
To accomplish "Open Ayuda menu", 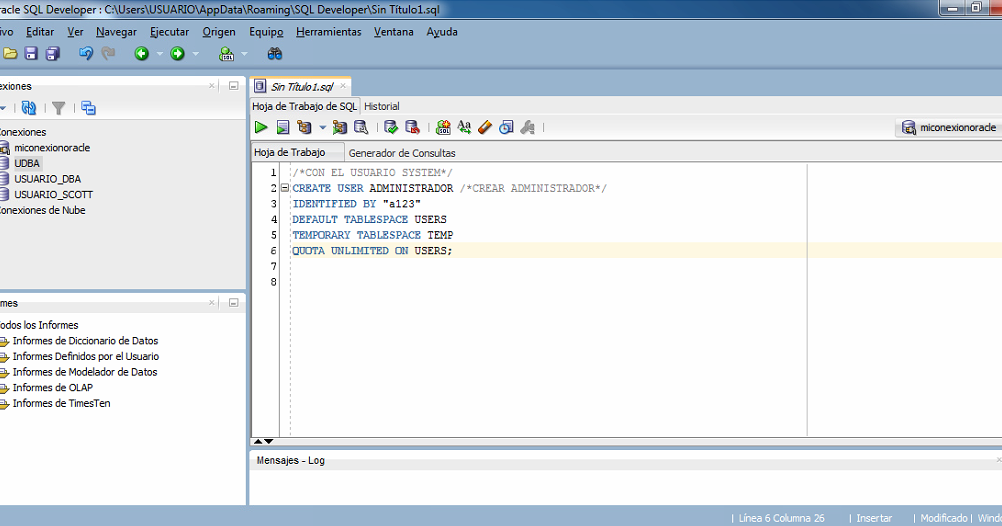I will (x=442, y=31).
